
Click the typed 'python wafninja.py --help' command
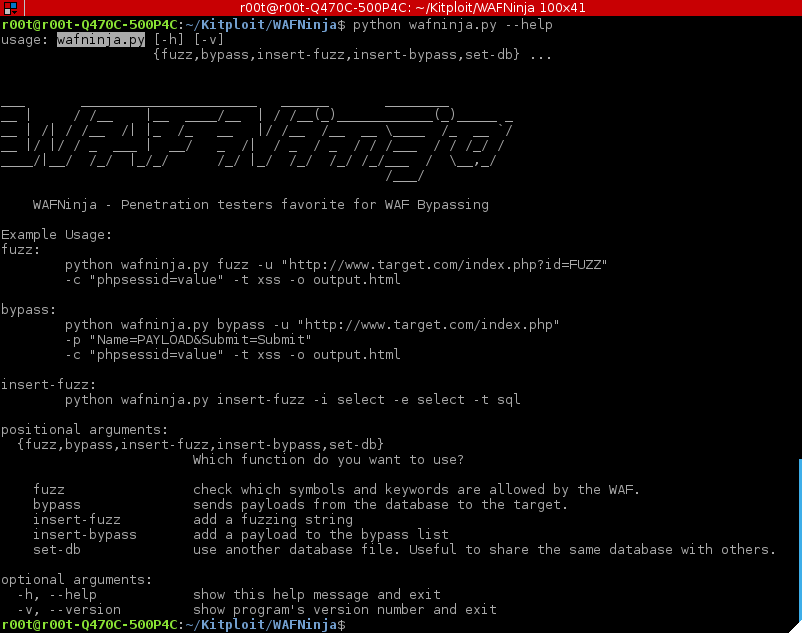[x=453, y=25]
